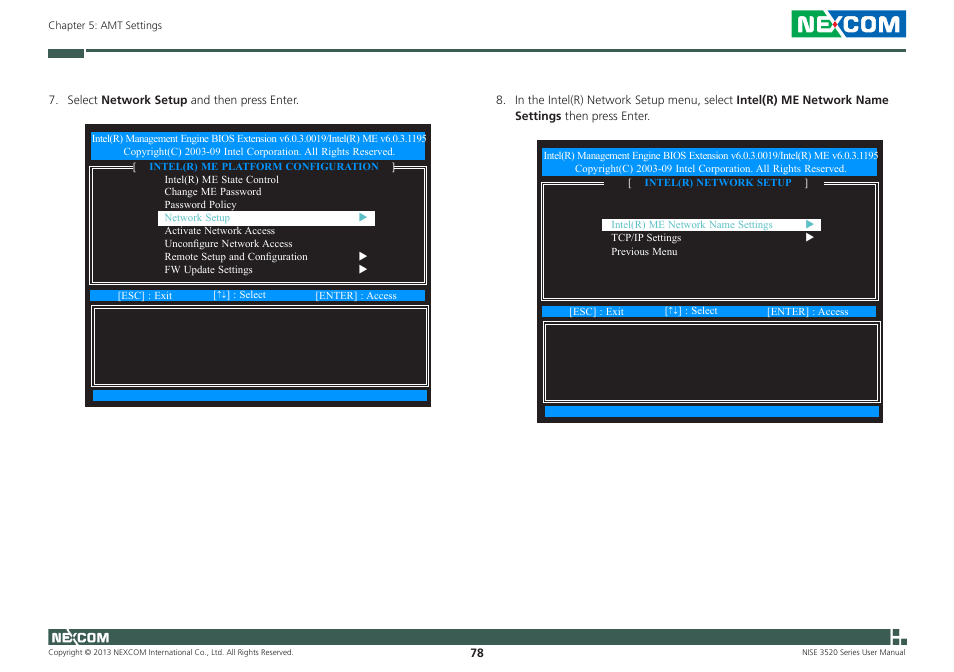Choose Change ME Password option
This screenshot has height=672, width=954.
click(x=213, y=192)
